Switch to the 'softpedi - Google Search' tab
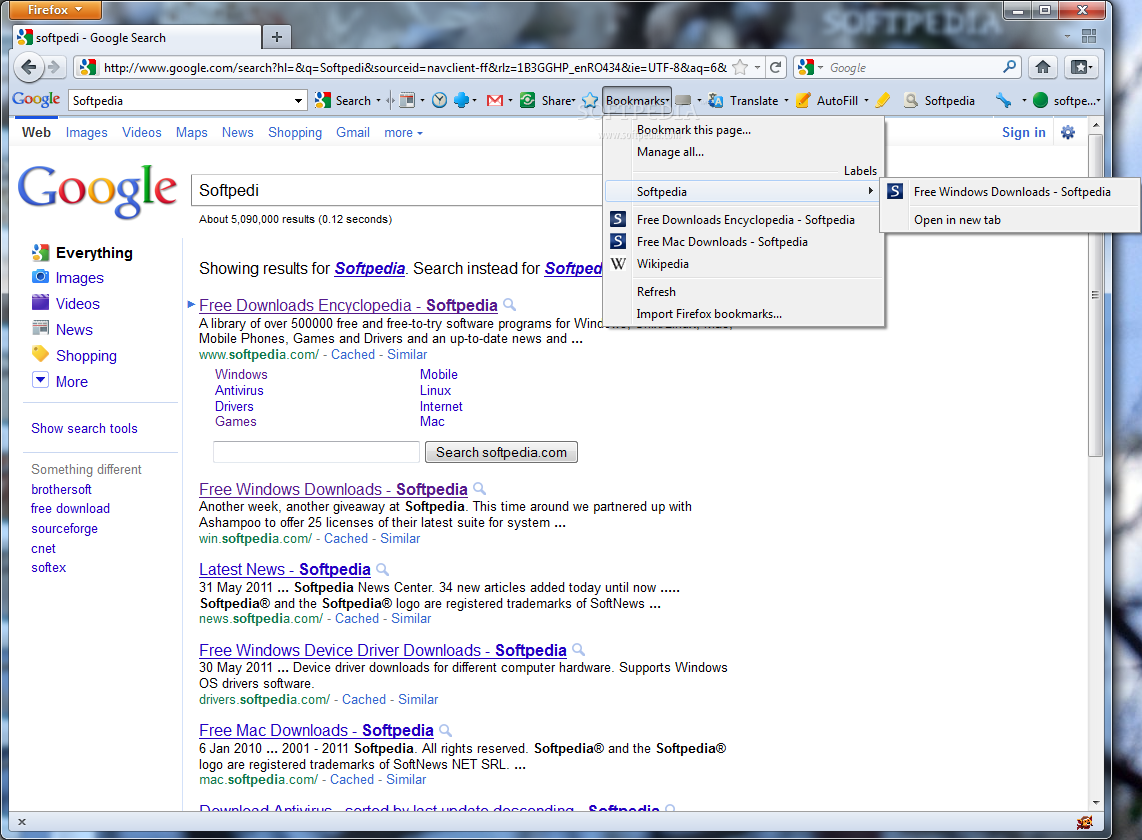The height and width of the screenshot is (840, 1142). click(x=137, y=37)
